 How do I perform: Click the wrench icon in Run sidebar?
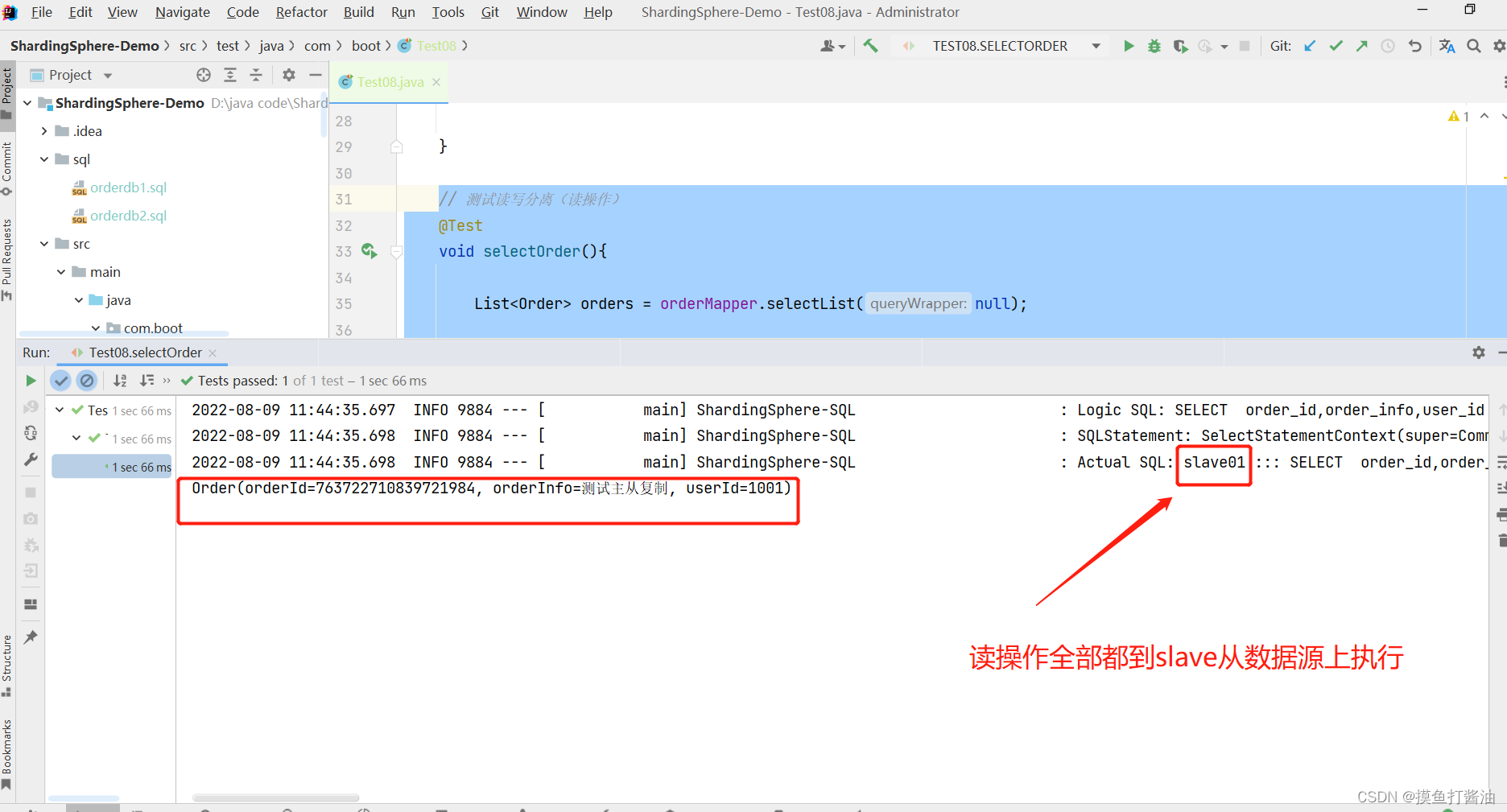[31, 460]
